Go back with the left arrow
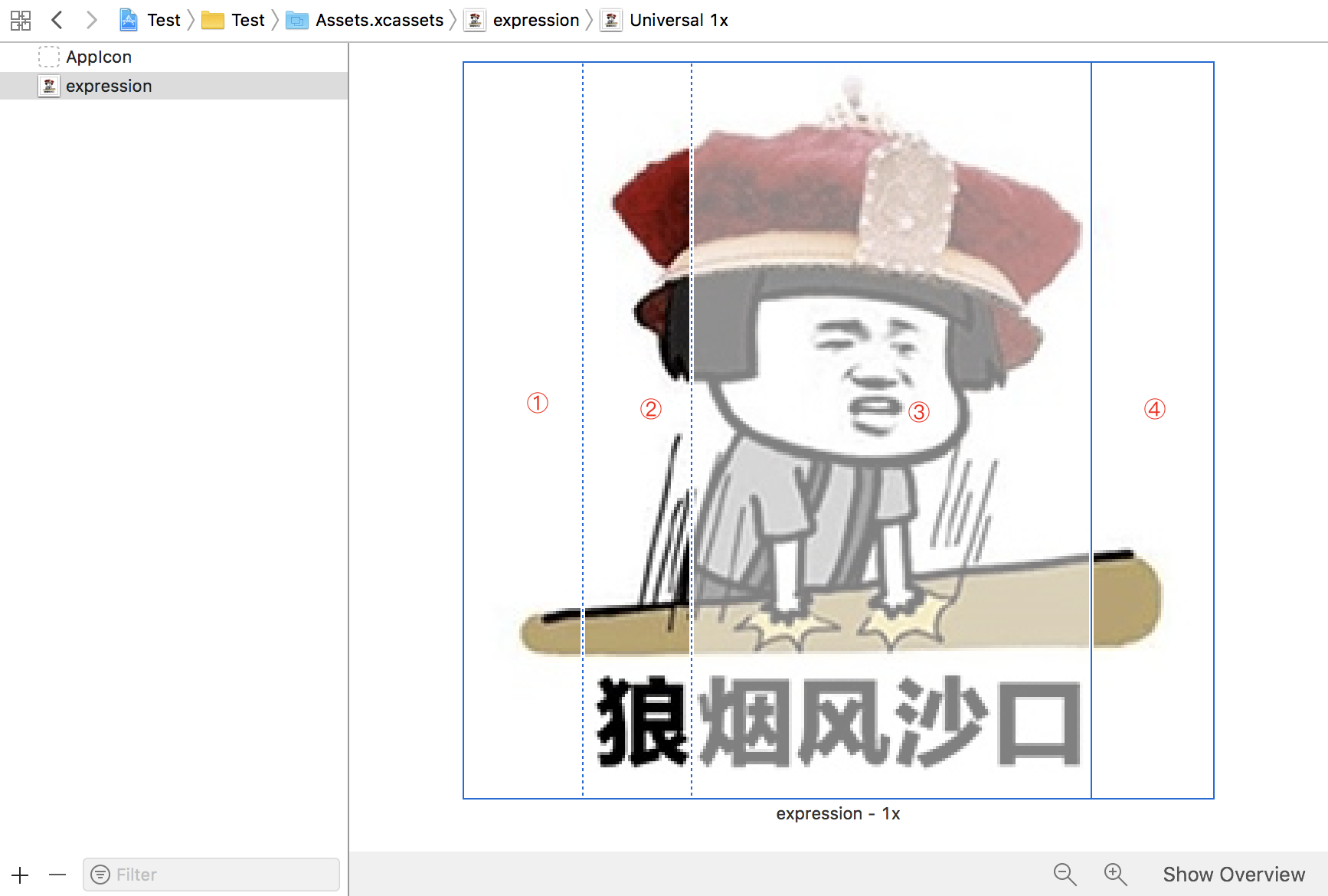The height and width of the screenshot is (896, 1328). (57, 20)
